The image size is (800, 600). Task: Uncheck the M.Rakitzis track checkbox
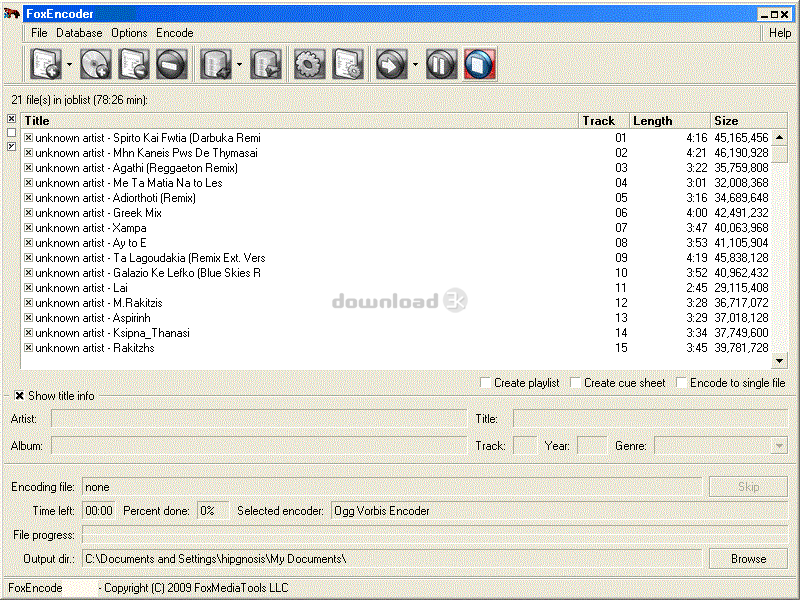(x=29, y=303)
